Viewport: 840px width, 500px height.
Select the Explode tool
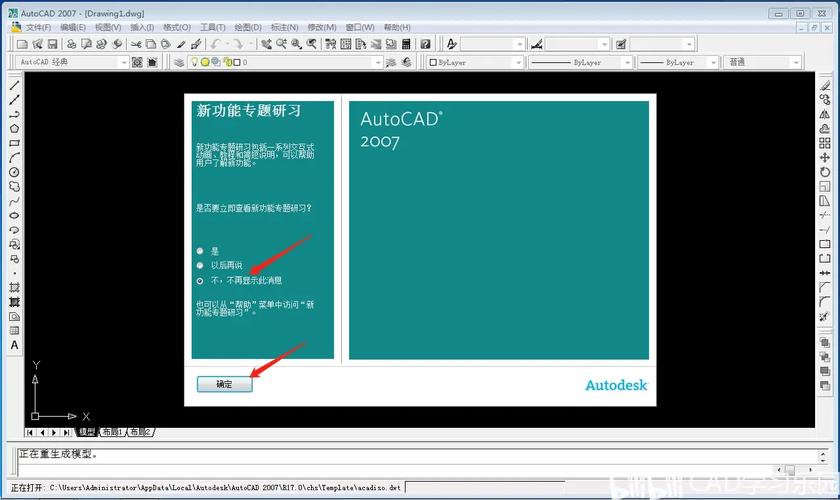[825, 317]
